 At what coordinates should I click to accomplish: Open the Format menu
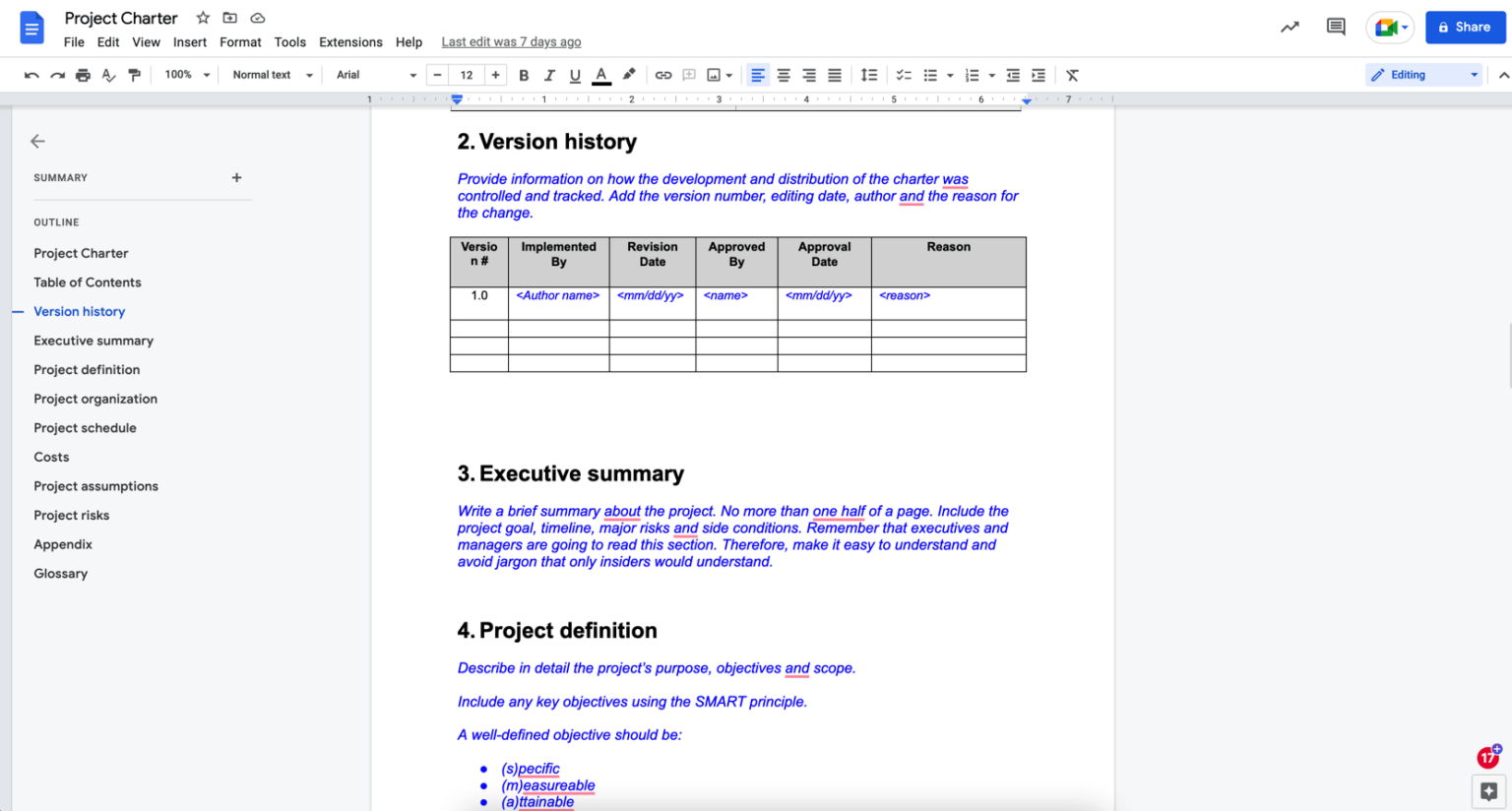[x=240, y=41]
